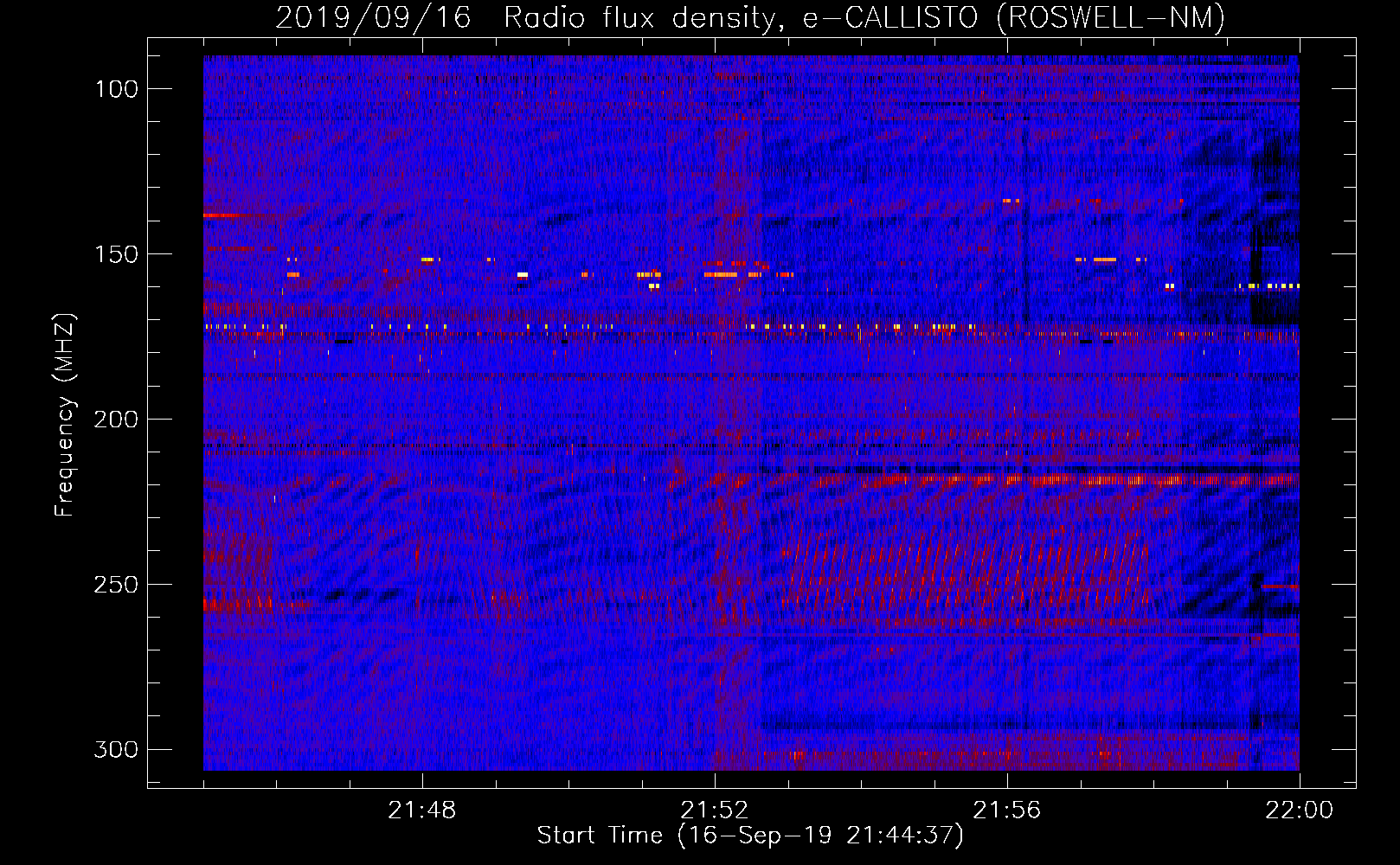Click the '21:56' time tick label
The width and height of the screenshot is (1400, 865).
pyautogui.click(x=1007, y=811)
